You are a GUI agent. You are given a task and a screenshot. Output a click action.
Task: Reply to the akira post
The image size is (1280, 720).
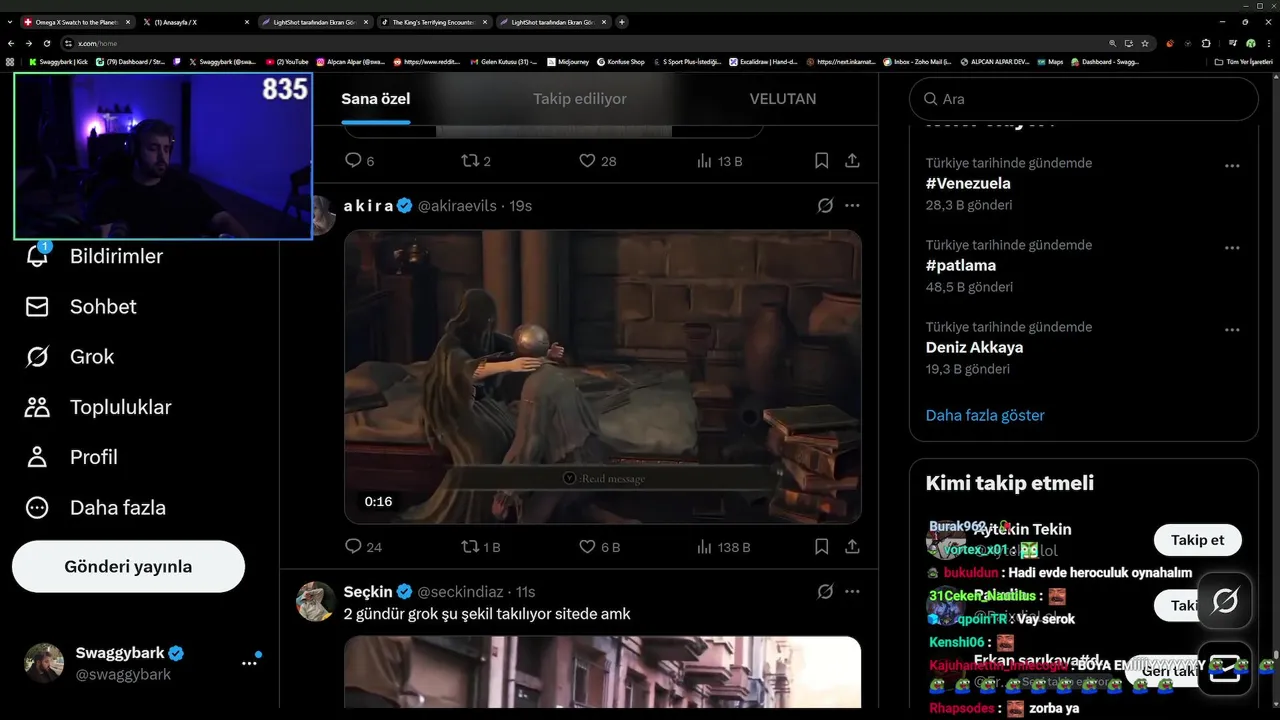[352, 547]
